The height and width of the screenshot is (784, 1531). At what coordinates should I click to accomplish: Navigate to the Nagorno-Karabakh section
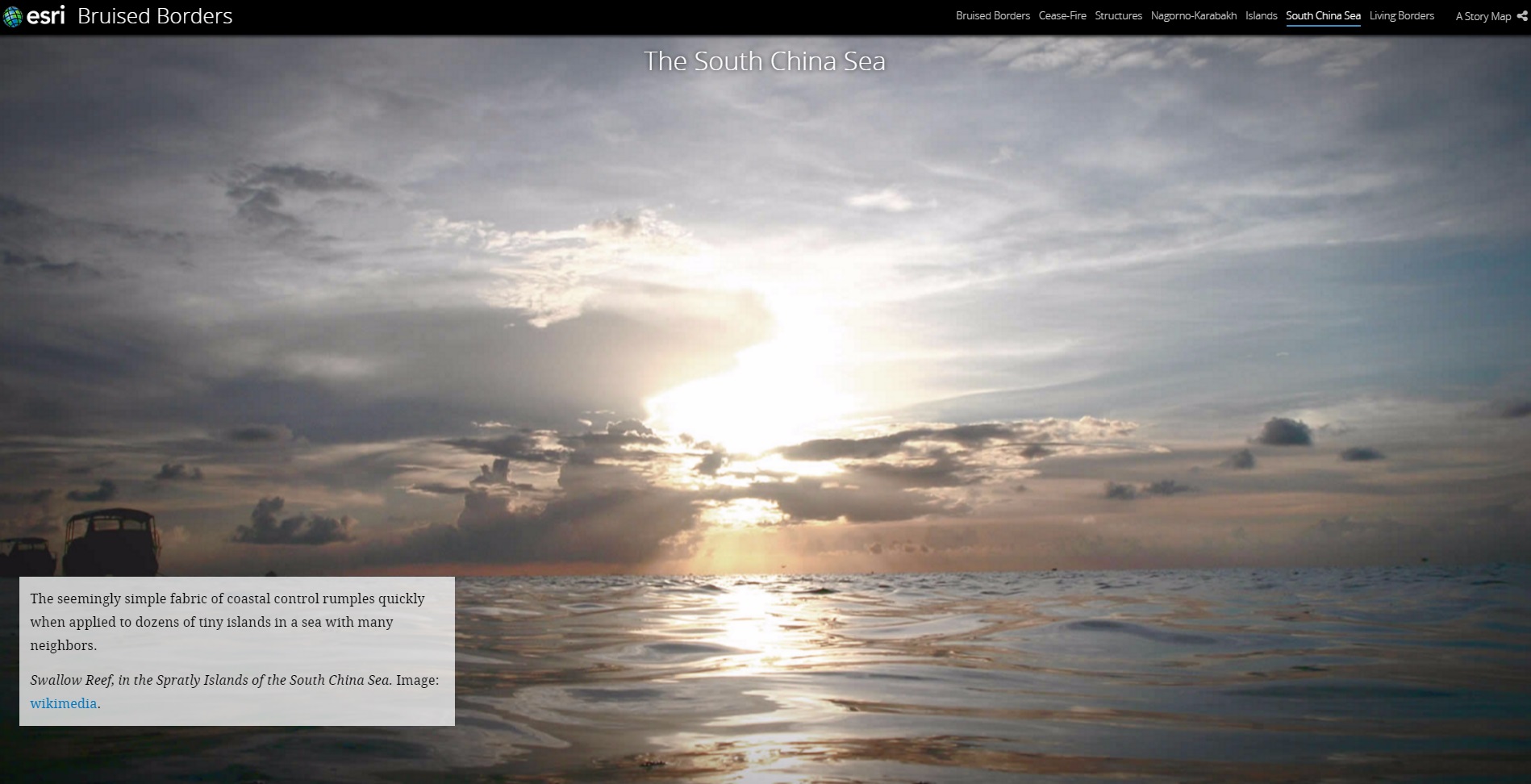1193,16
